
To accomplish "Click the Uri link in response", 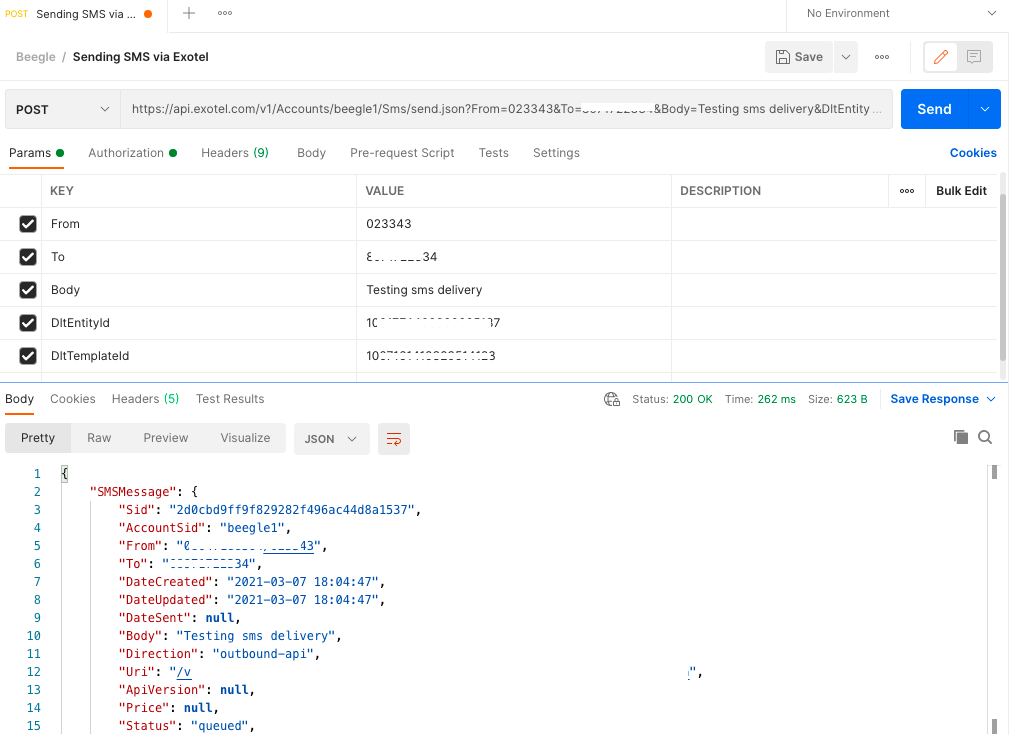I will coord(184,672).
